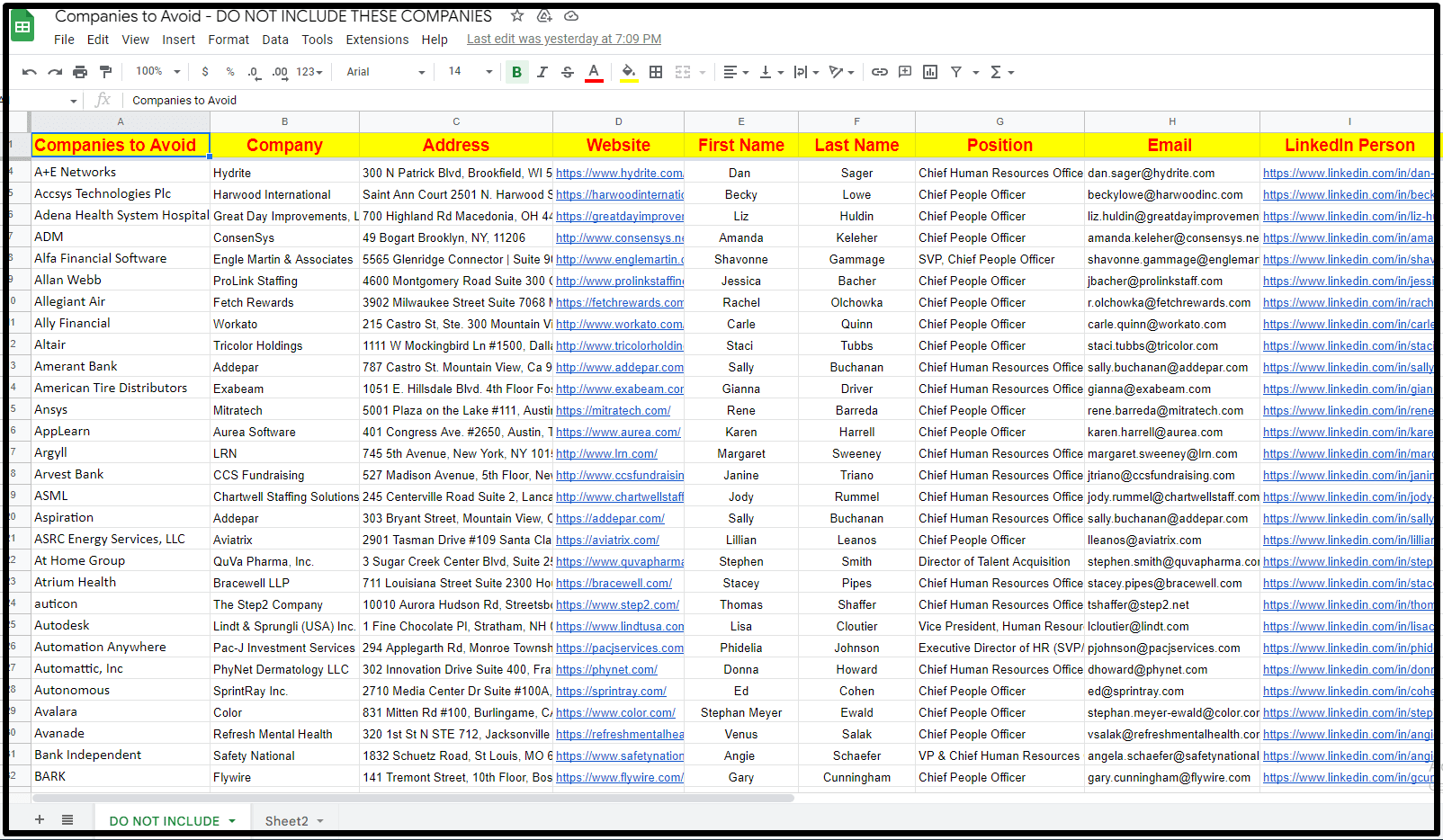This screenshot has height=840, width=1443.
Task: Open horizontal align dropdown
Action: point(736,72)
